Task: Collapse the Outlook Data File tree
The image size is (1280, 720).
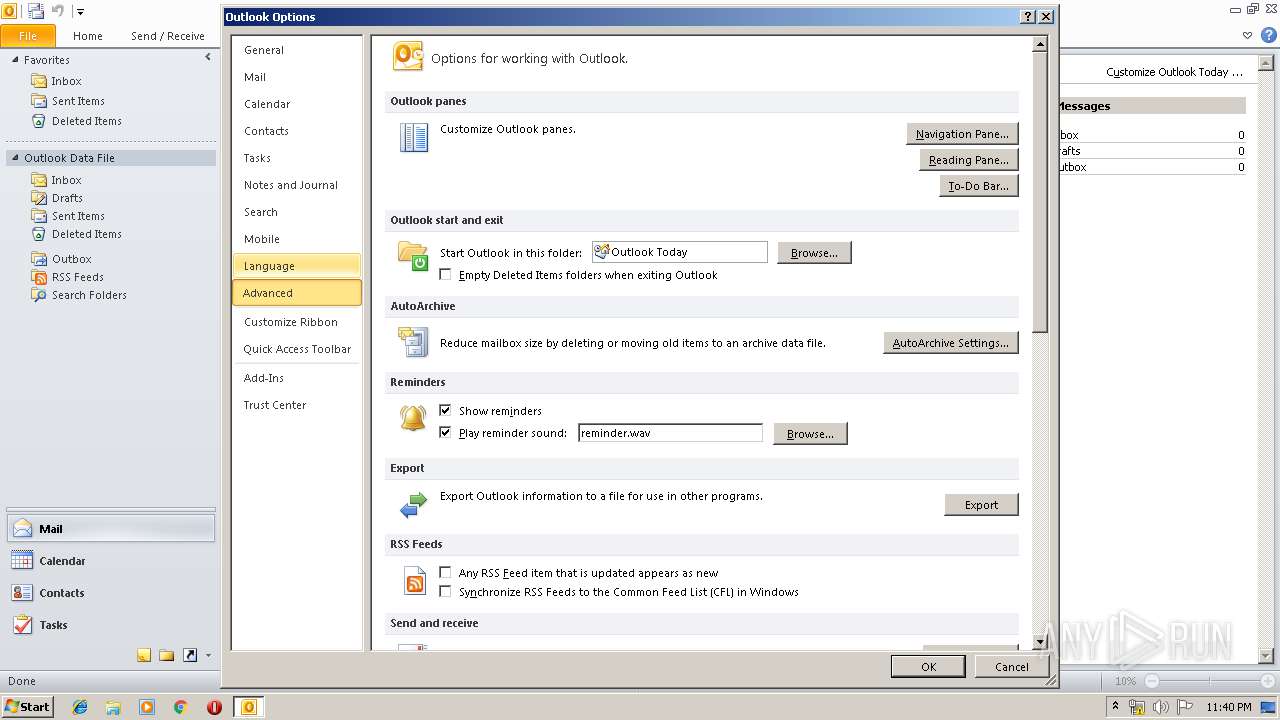Action: pyautogui.click(x=15, y=158)
